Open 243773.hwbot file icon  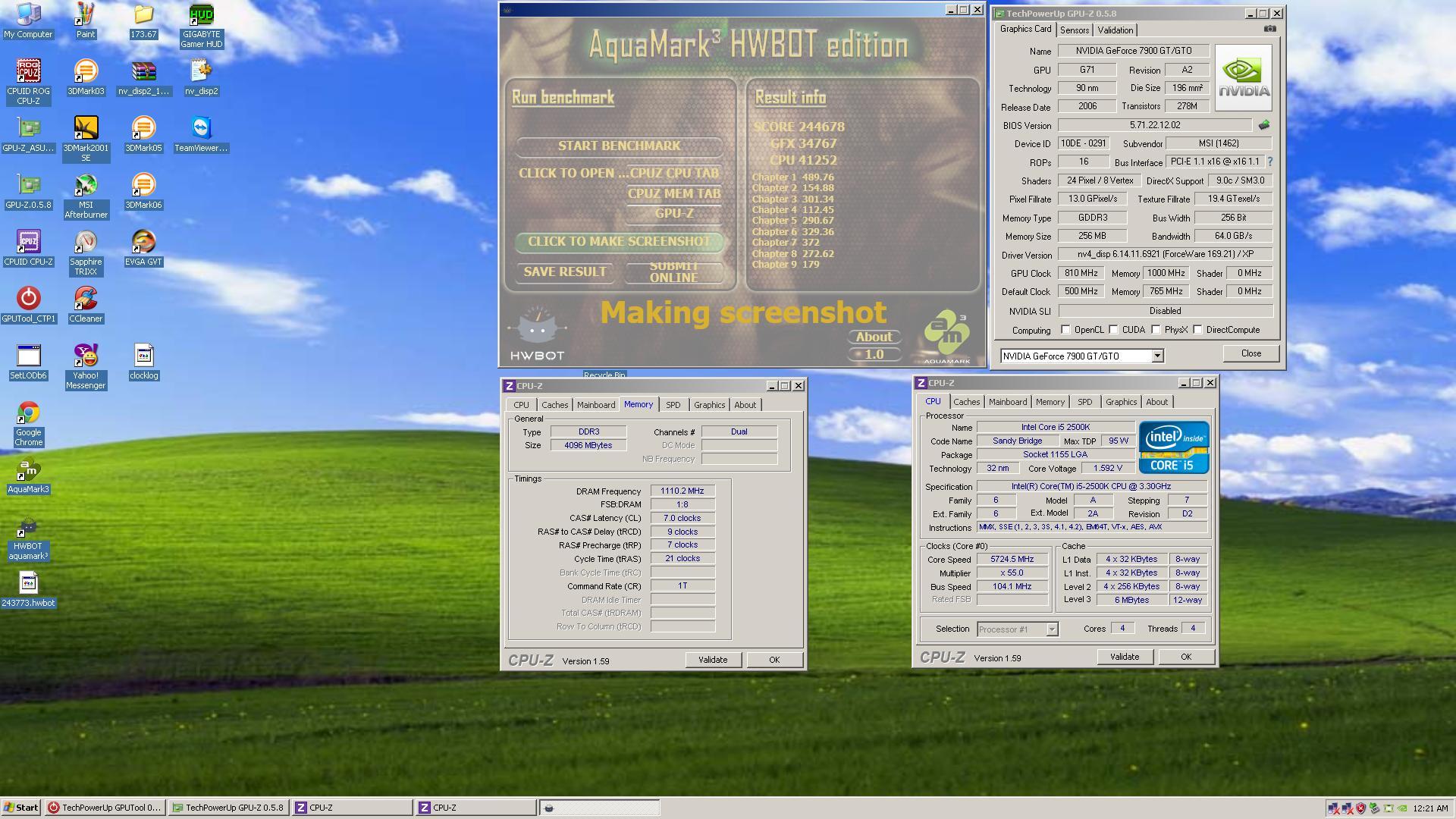tap(28, 589)
